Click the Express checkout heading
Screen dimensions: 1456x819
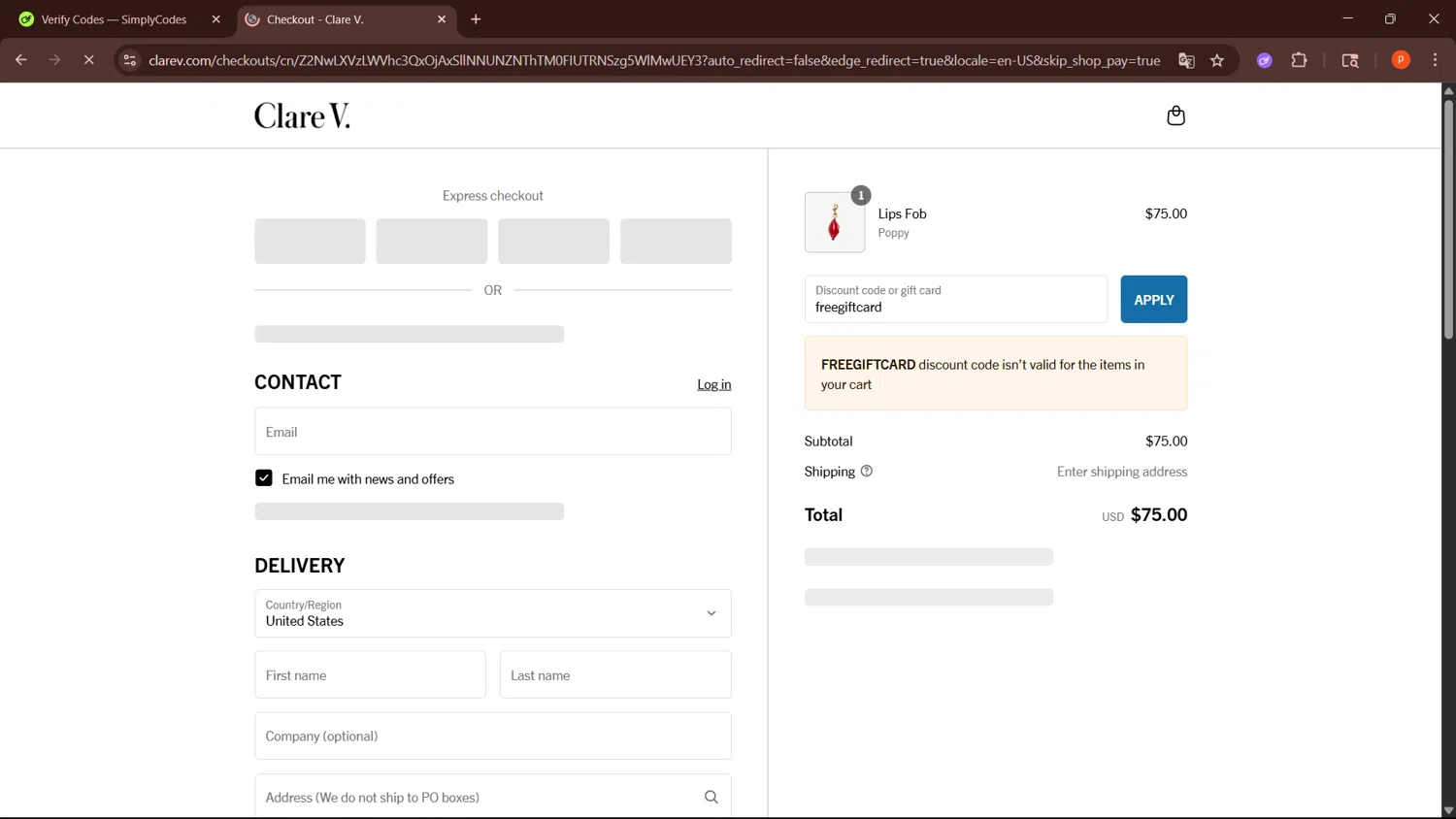[493, 195]
